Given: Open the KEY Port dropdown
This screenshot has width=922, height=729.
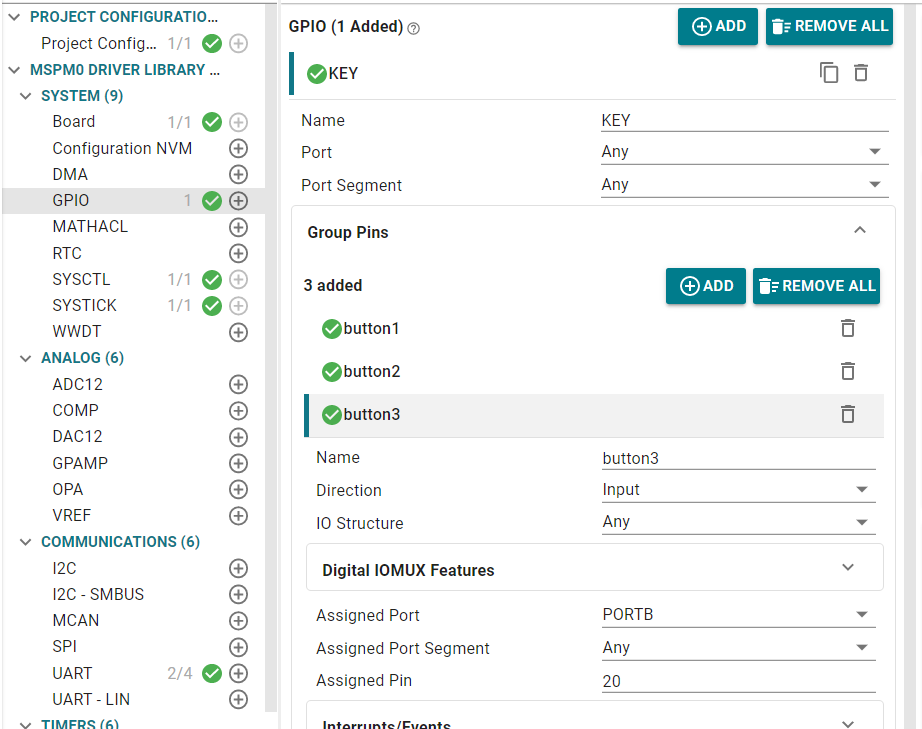Looking at the screenshot, I should point(744,152).
